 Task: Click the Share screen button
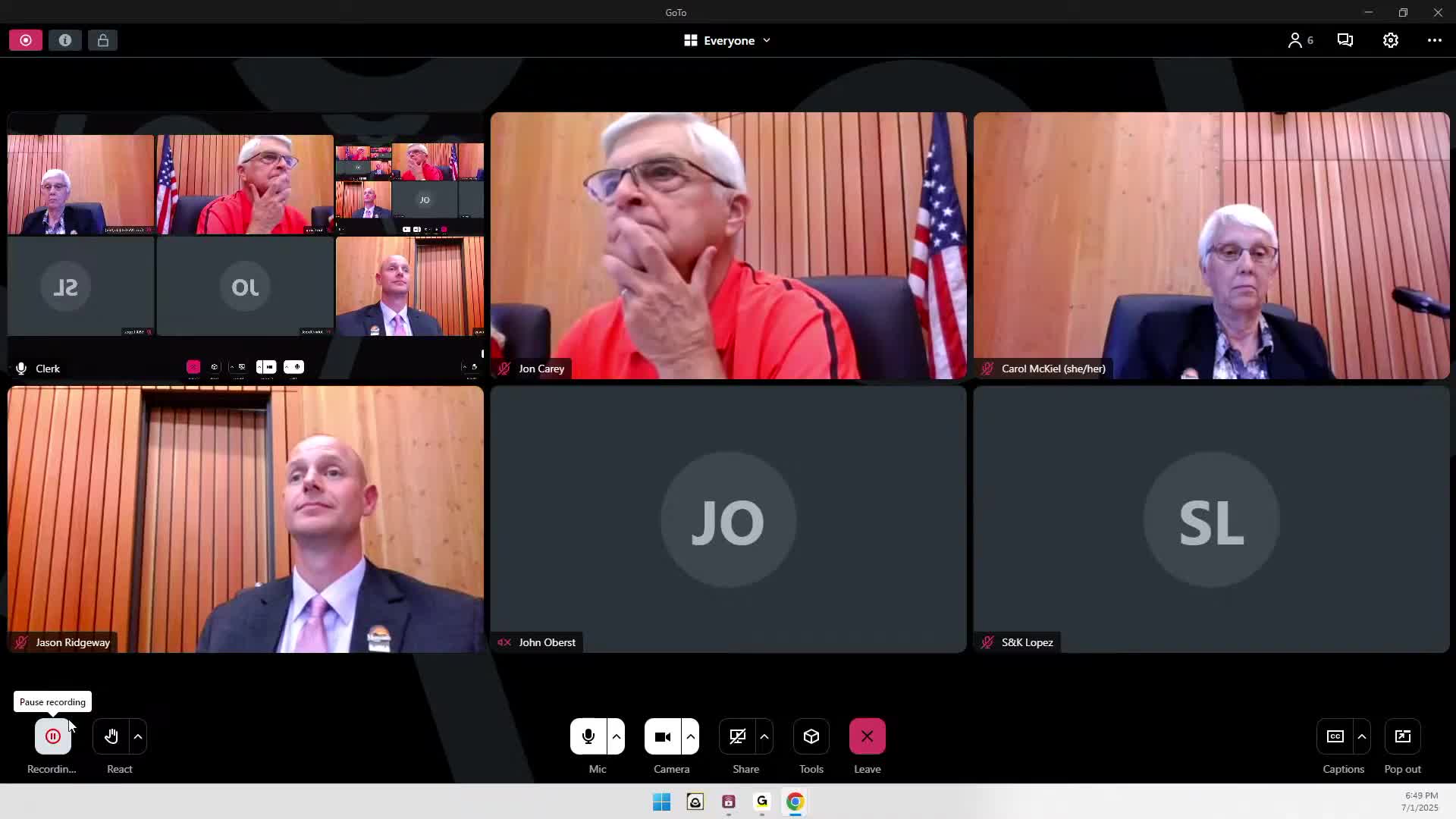pyautogui.click(x=737, y=736)
